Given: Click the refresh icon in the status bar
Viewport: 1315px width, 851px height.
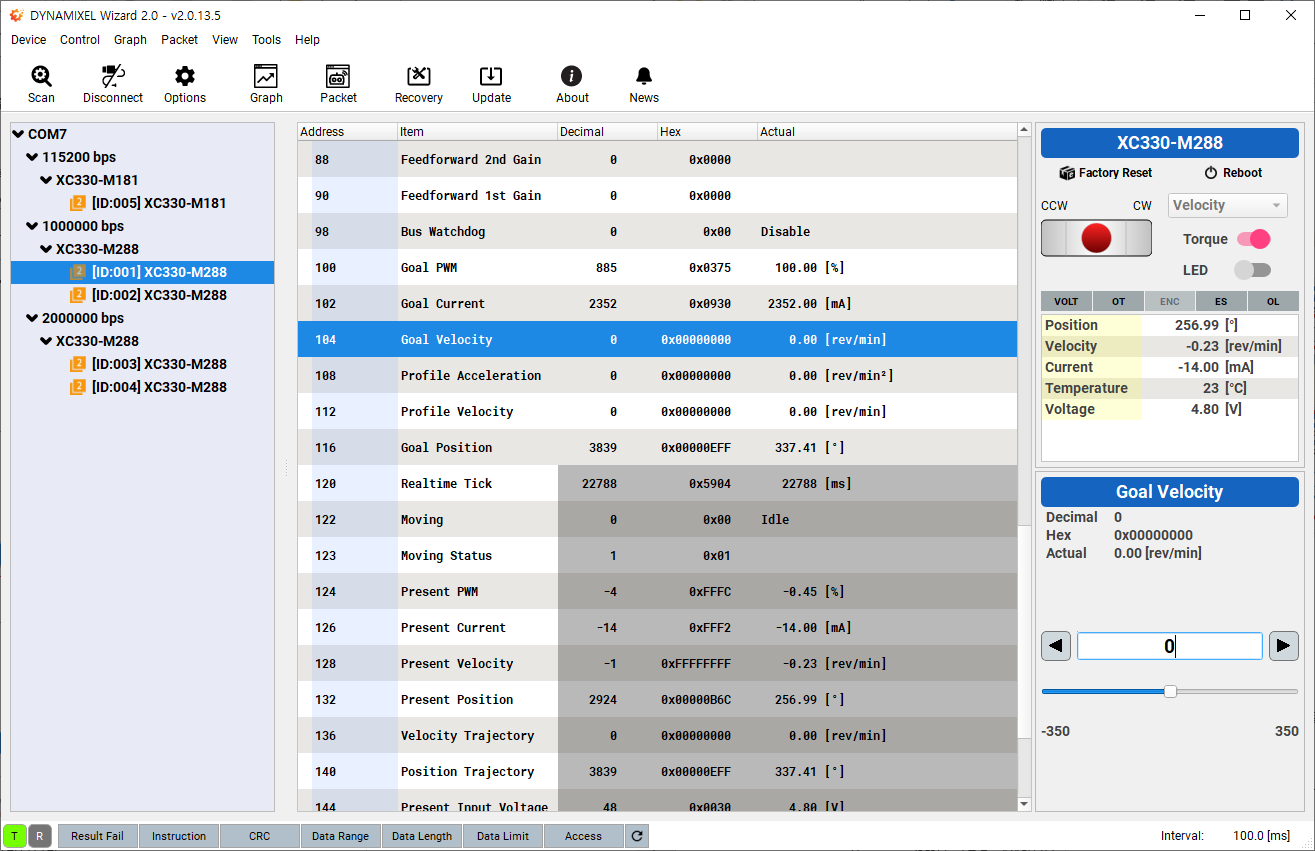Looking at the screenshot, I should tap(638, 836).
